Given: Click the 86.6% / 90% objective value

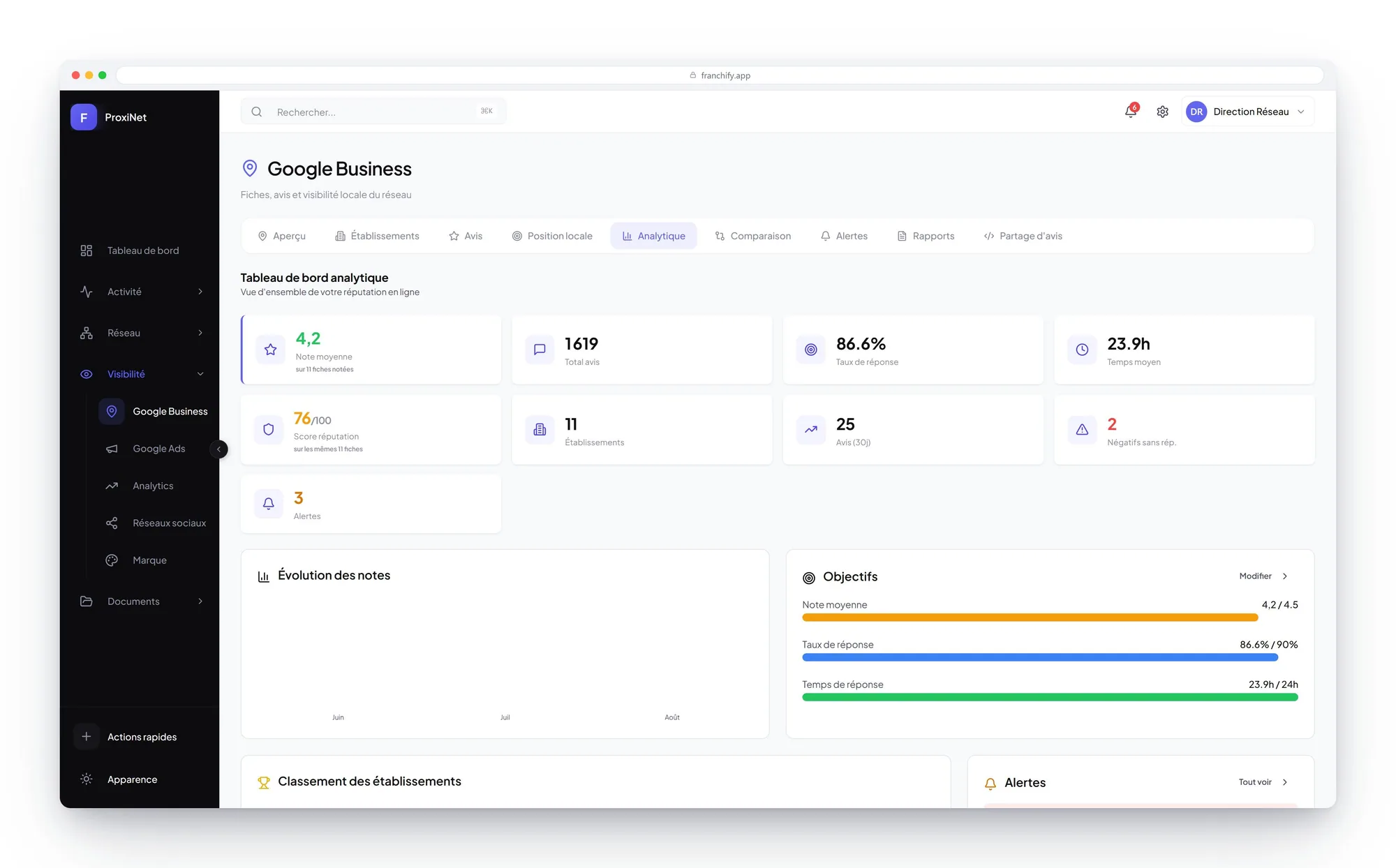Looking at the screenshot, I should 1269,645.
